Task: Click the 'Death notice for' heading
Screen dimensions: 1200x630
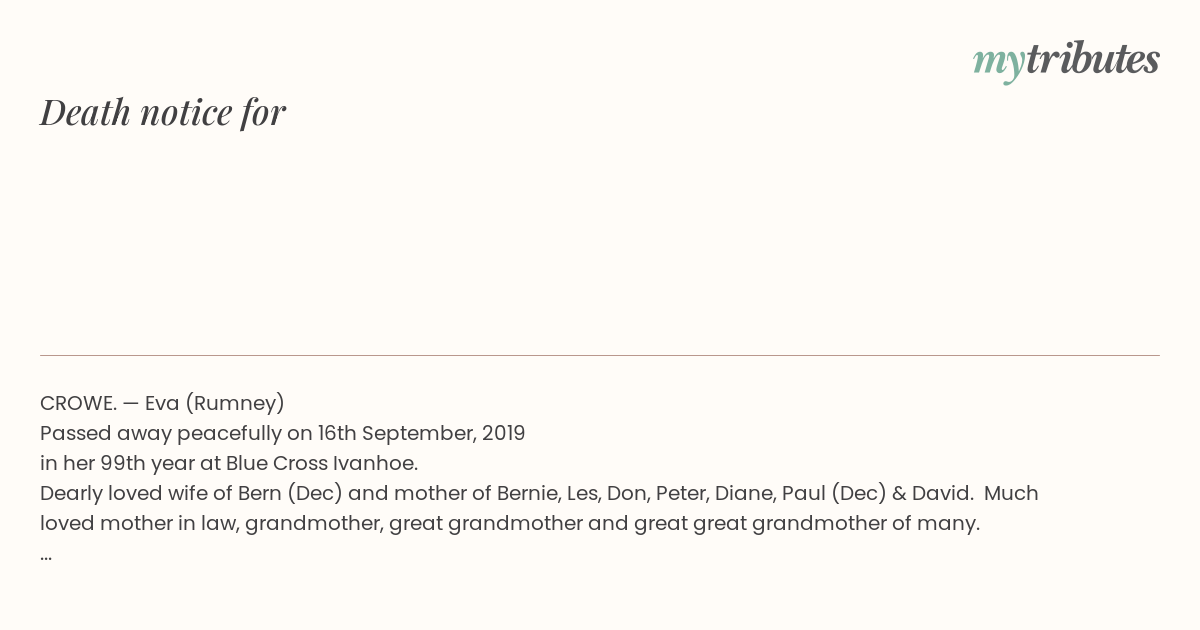Action: coord(163,112)
